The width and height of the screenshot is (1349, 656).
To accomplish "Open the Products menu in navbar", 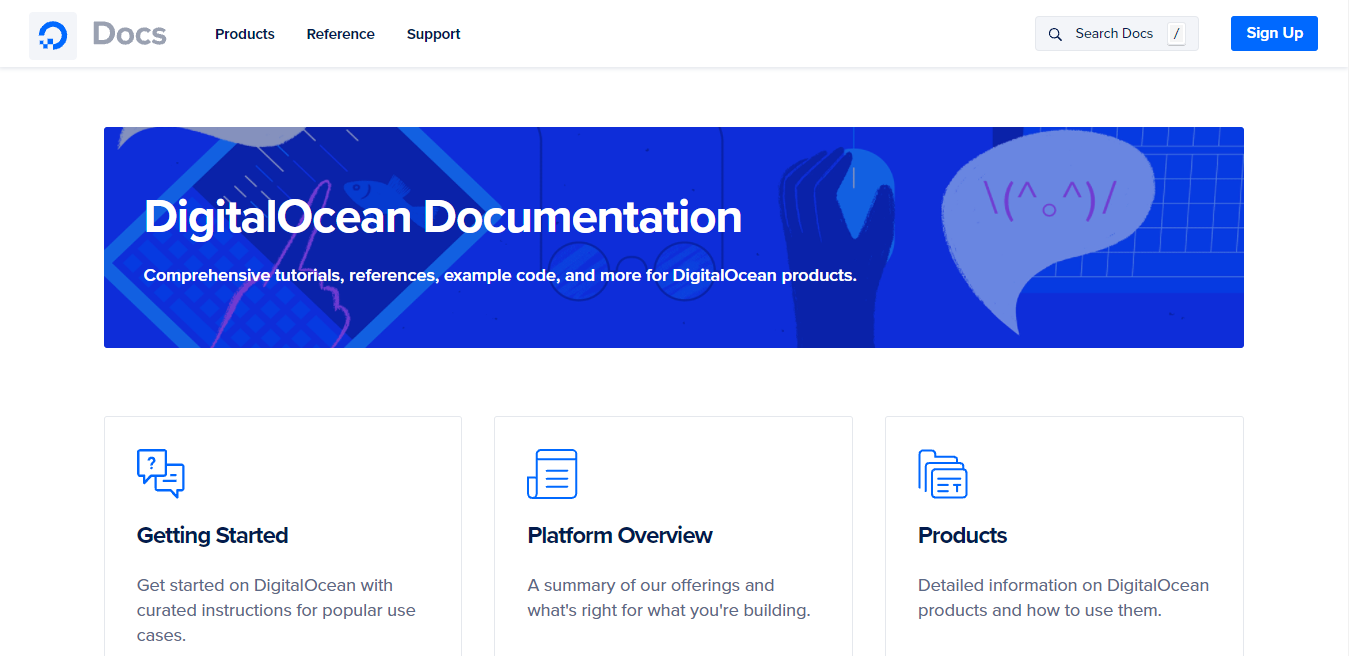I will tap(245, 34).
